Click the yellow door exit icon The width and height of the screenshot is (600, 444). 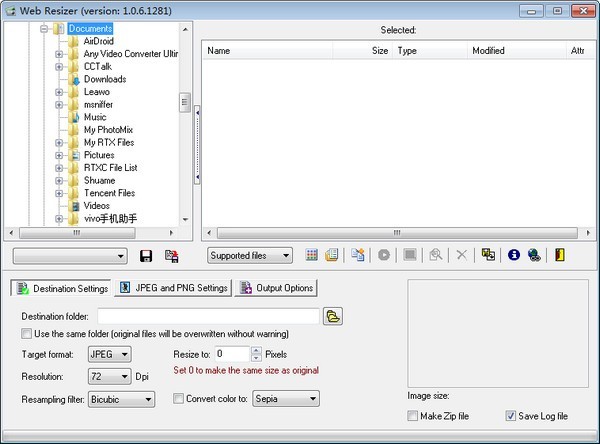[x=559, y=255]
